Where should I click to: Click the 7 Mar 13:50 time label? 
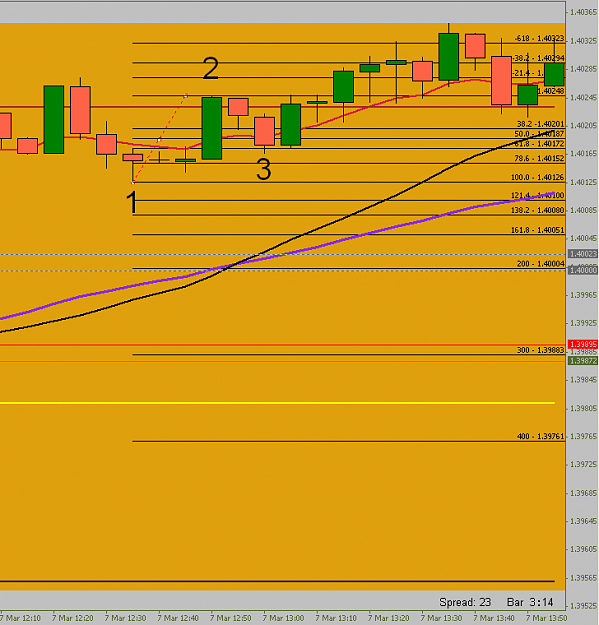[546, 618]
